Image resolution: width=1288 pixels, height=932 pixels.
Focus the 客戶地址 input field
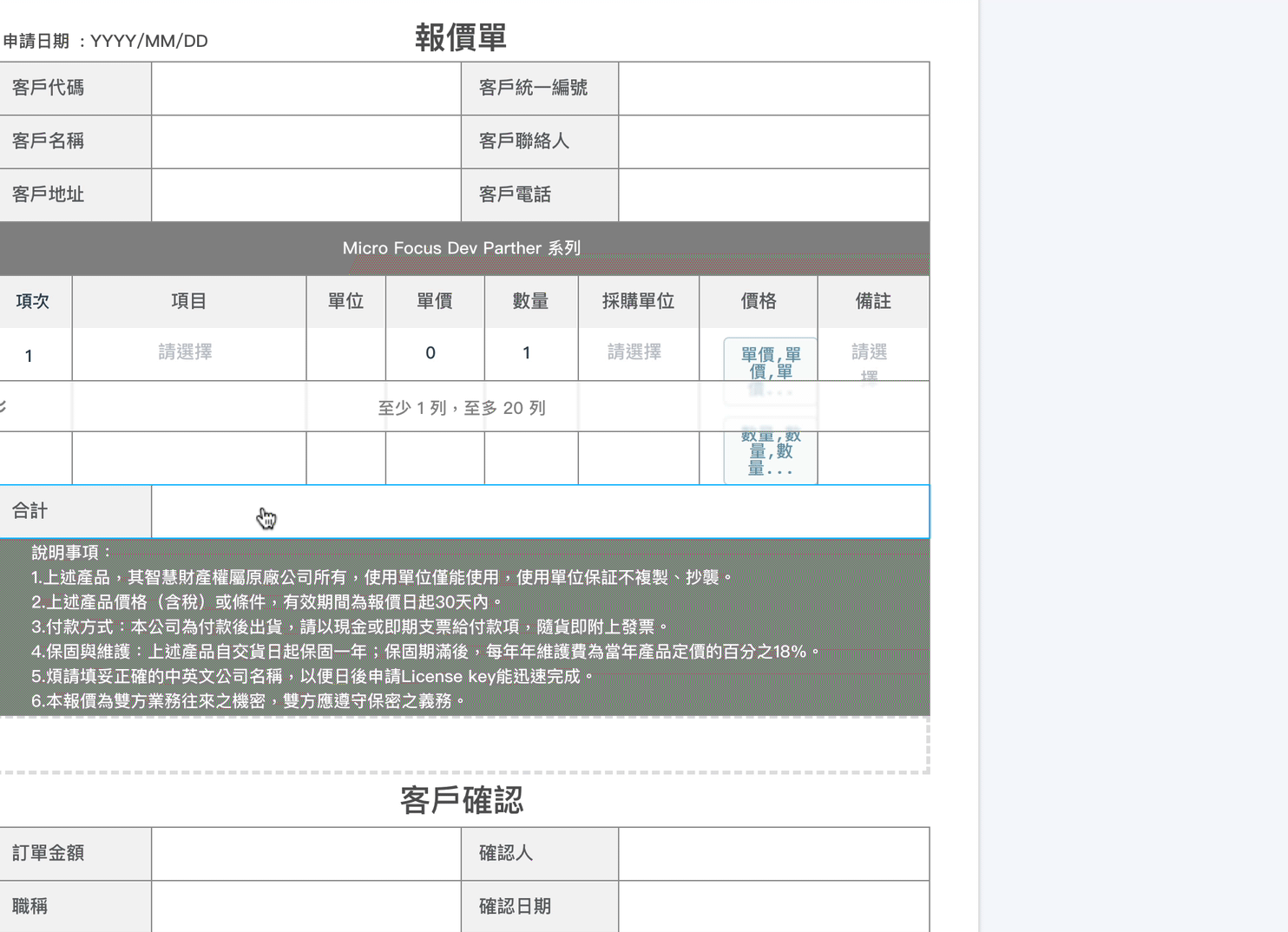click(x=306, y=194)
